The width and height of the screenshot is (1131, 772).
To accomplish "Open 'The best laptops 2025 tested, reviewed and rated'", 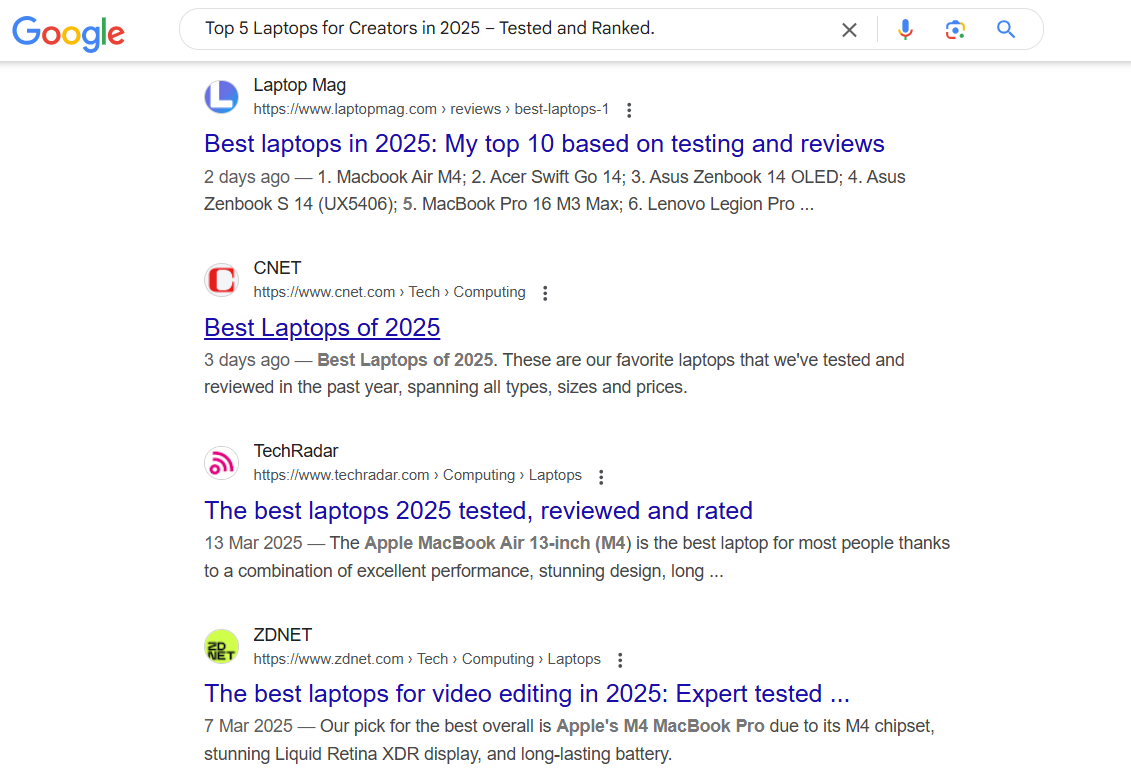I will pyautogui.click(x=478, y=511).
